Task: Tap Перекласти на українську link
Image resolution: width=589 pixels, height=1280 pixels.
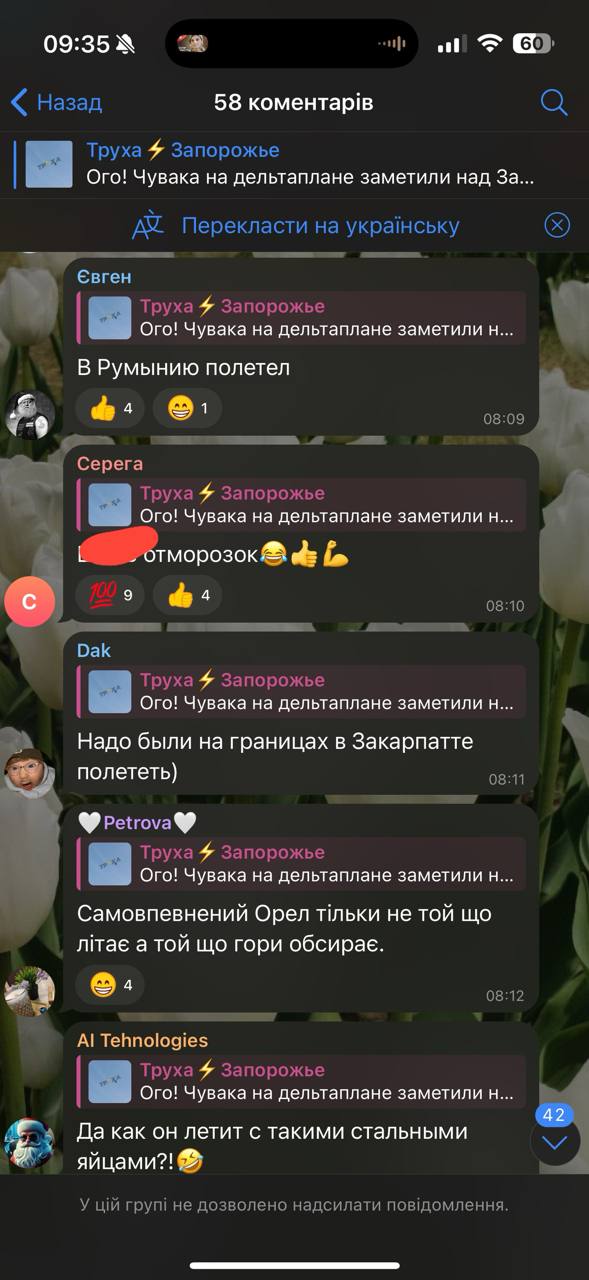Action: pyautogui.click(x=320, y=225)
